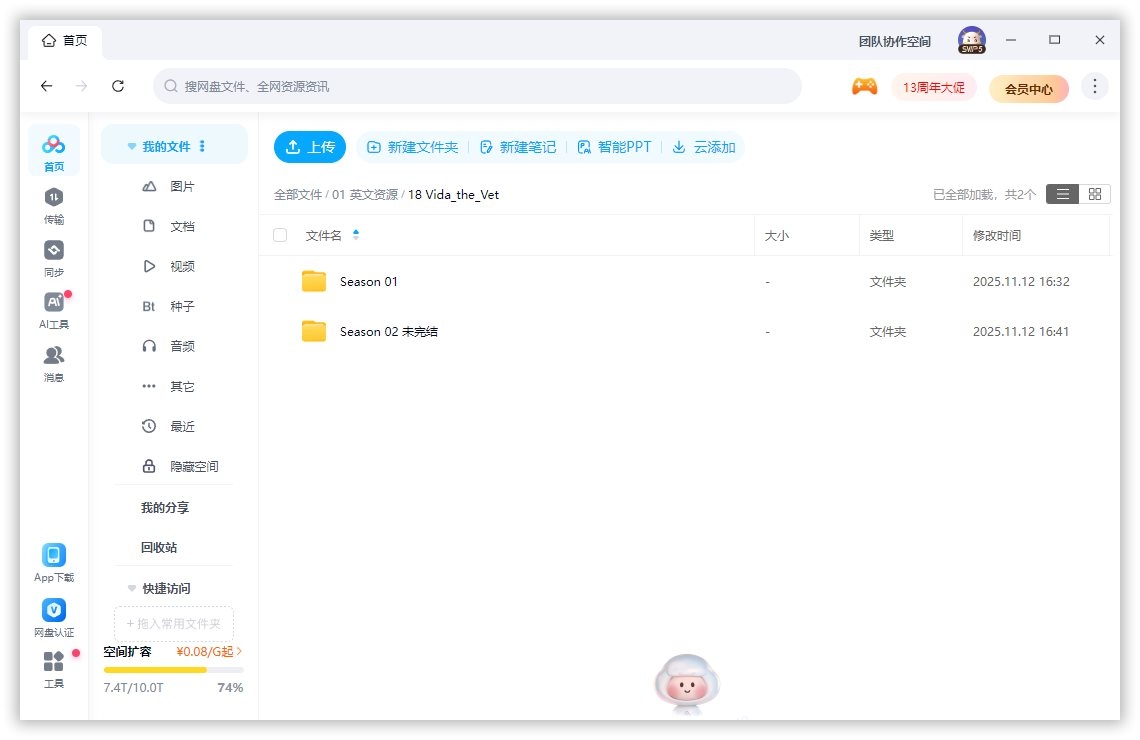Open the 消息 (Messages) icon

click(x=54, y=355)
